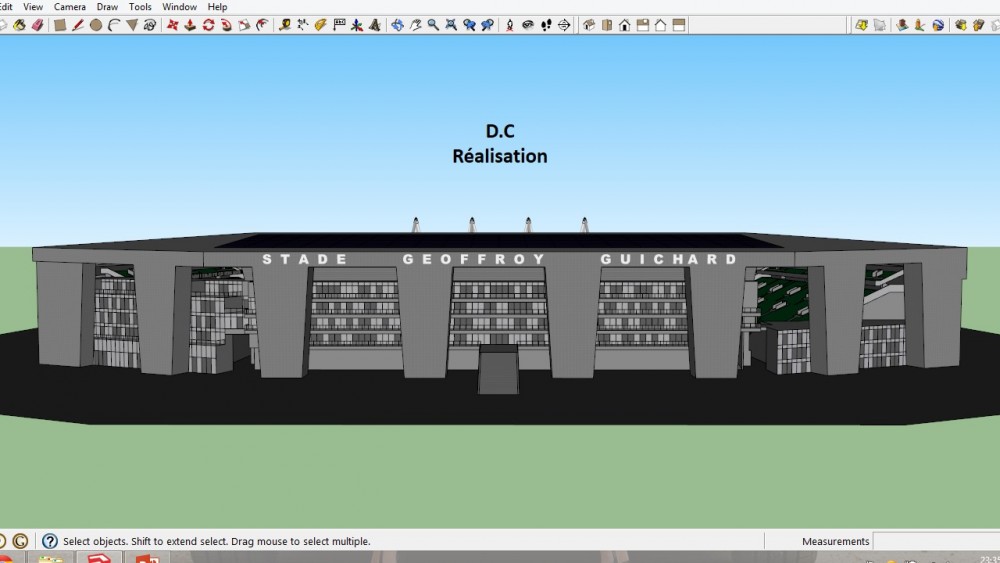Open the Draw menu
Viewport: 1000px width, 563px height.
(x=107, y=7)
